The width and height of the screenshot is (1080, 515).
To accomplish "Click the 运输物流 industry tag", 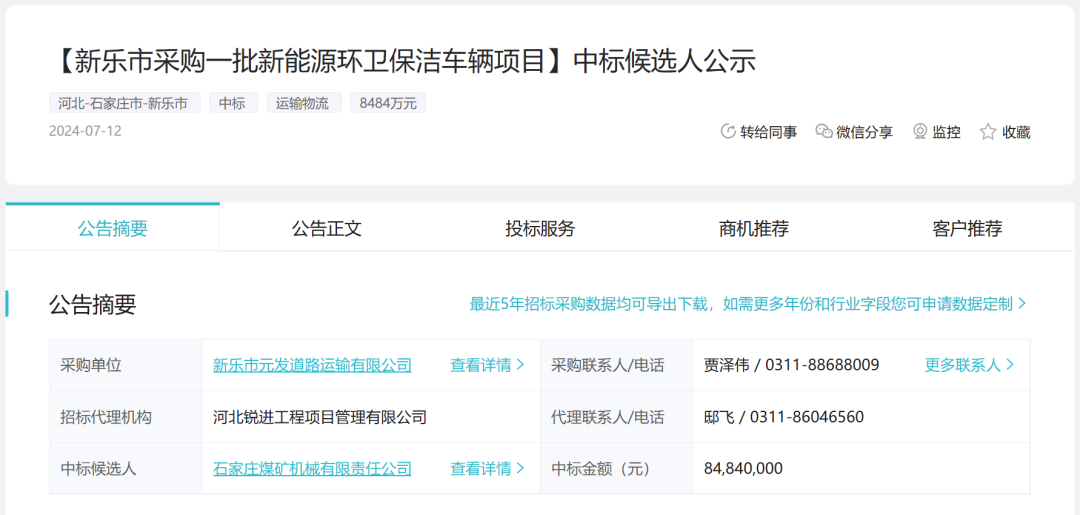I will (304, 103).
